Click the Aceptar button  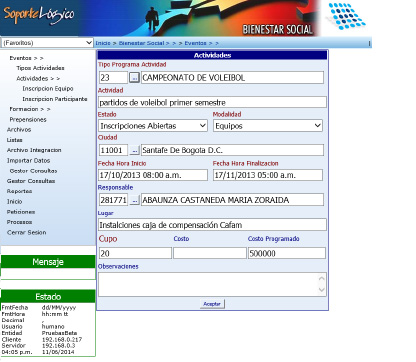tap(212, 304)
